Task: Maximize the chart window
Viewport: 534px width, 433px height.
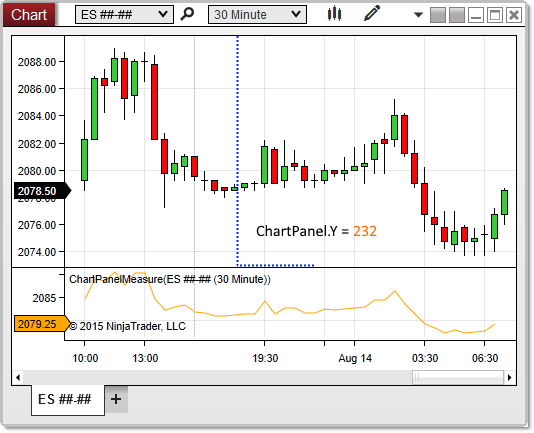Action: [x=495, y=15]
